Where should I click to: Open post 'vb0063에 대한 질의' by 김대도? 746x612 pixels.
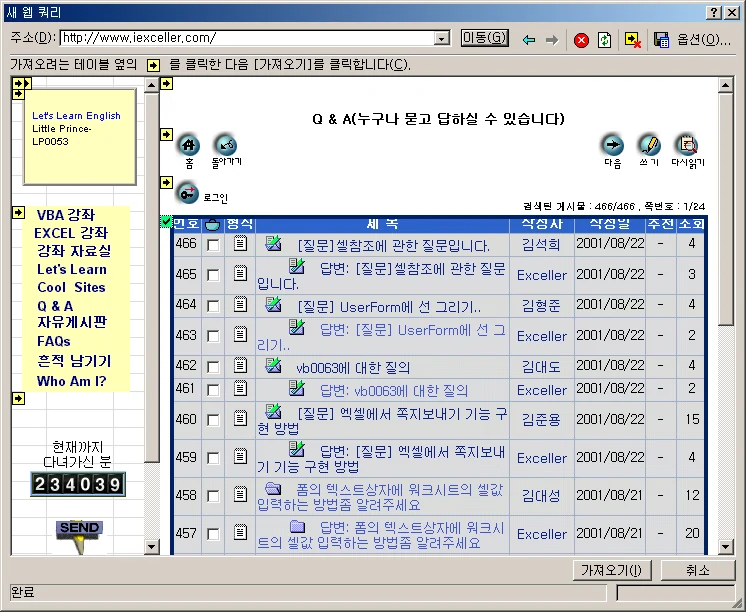coord(353,367)
